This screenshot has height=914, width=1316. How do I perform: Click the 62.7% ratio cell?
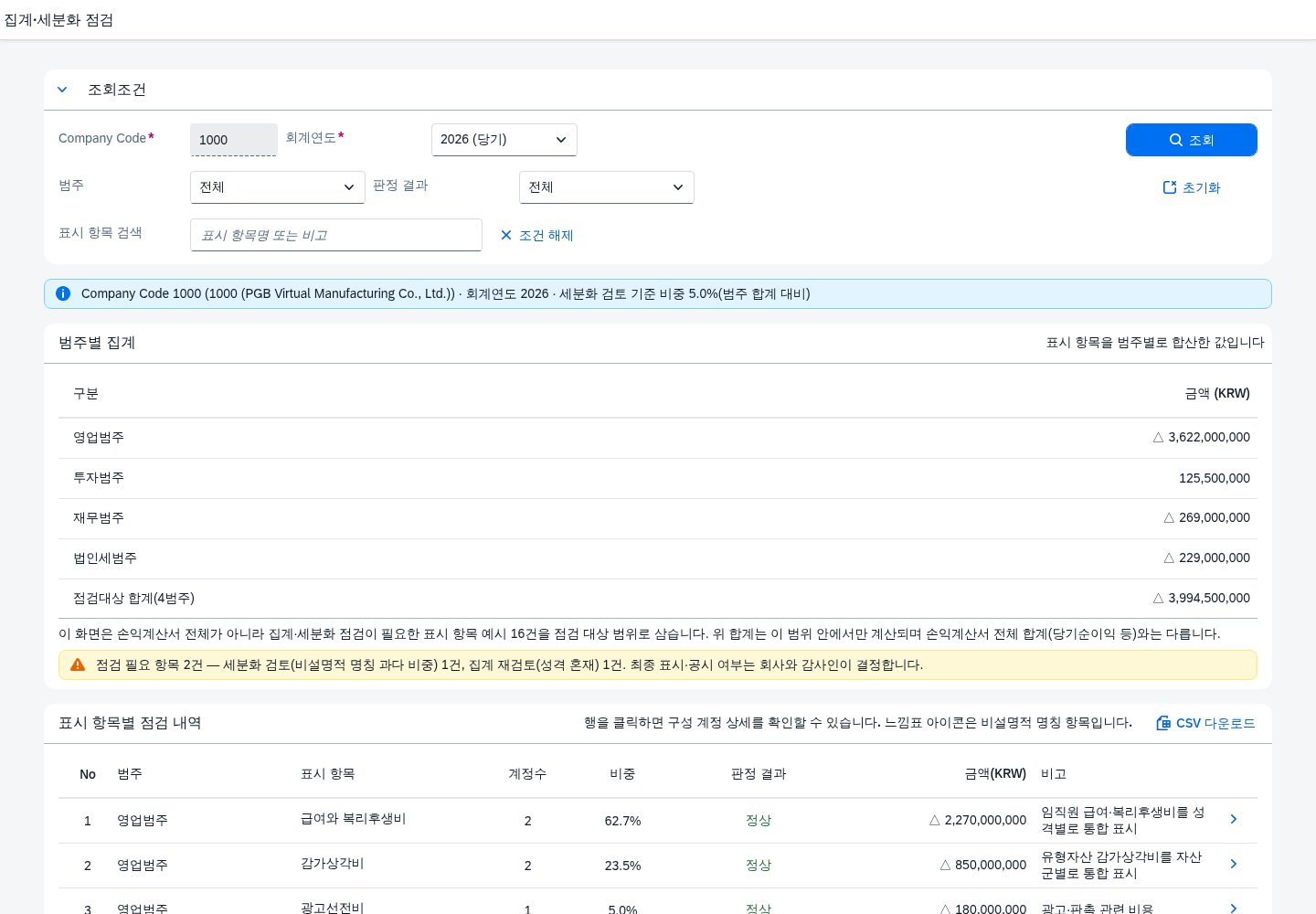622,821
